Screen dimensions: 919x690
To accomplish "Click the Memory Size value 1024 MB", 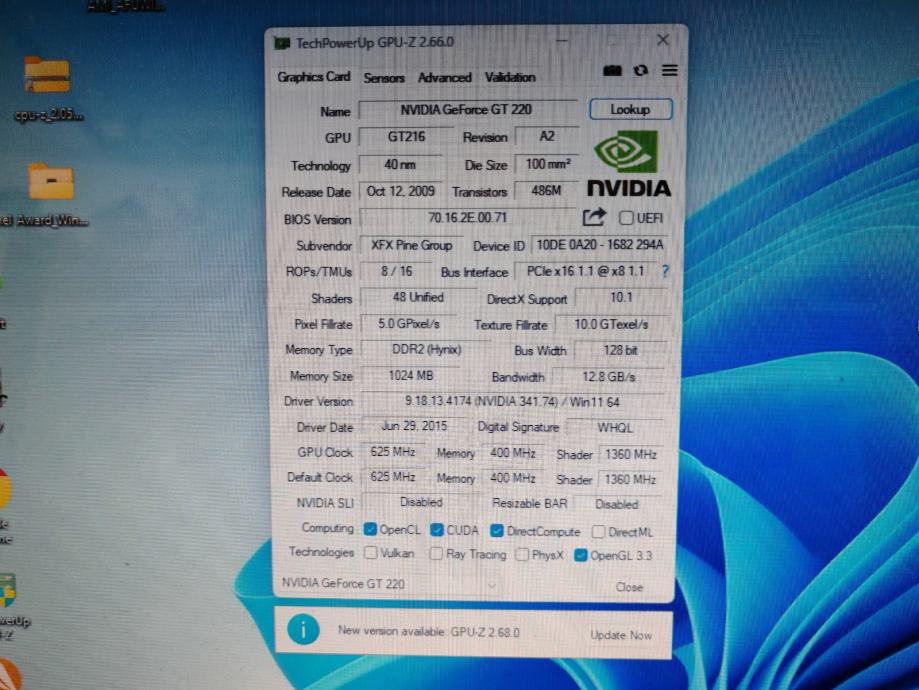I will pos(411,375).
